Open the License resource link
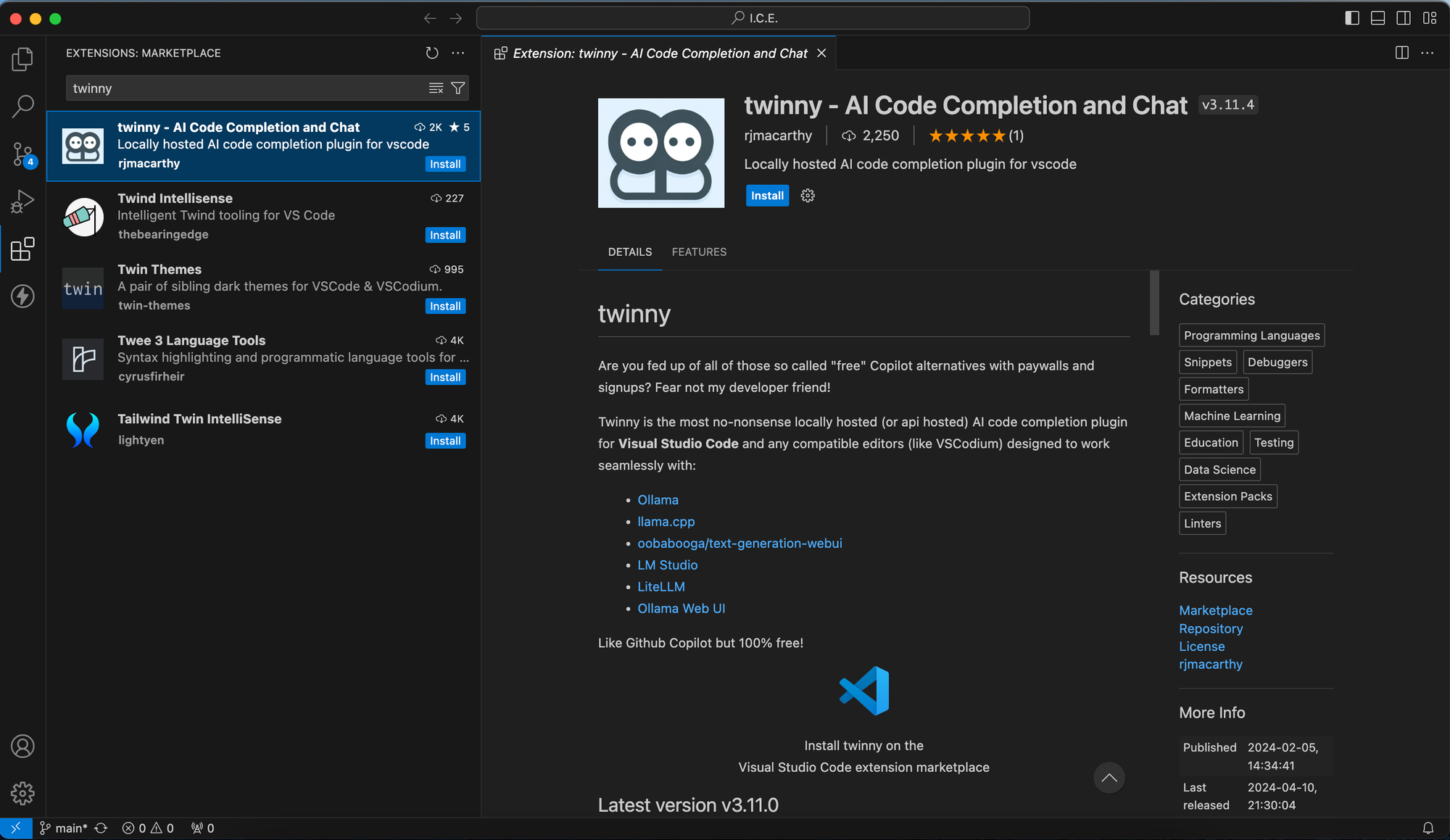This screenshot has height=840, width=1450. (1201, 646)
